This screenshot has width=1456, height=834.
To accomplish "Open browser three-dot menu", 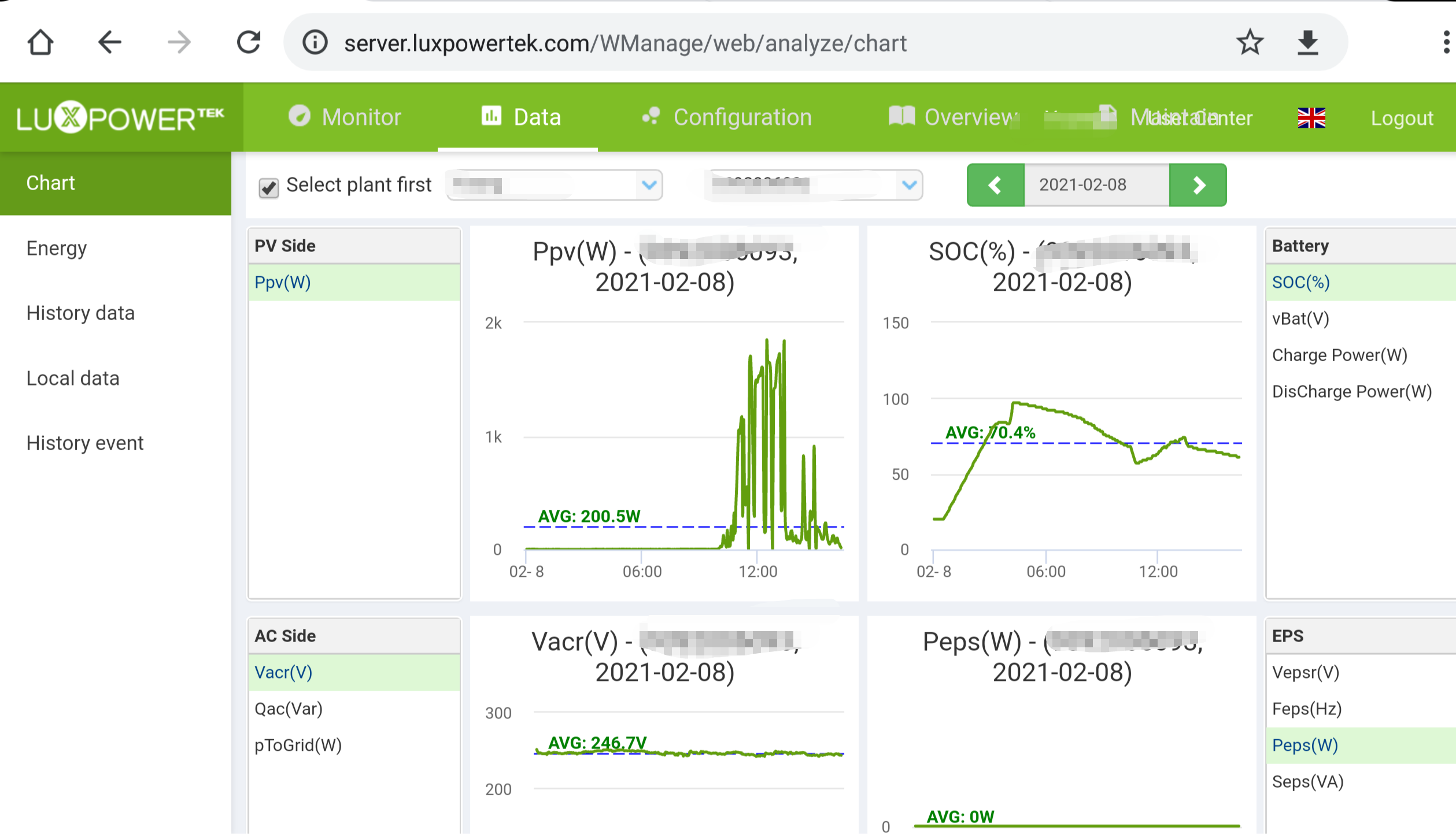I will pos(1446,43).
